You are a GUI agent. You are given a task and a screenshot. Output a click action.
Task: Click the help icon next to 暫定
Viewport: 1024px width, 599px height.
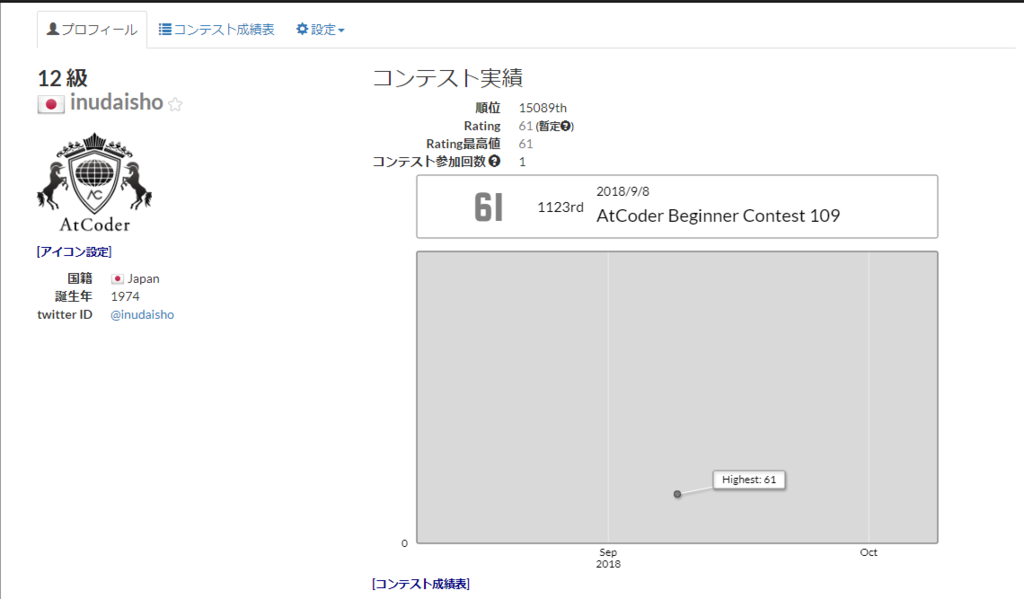(566, 126)
